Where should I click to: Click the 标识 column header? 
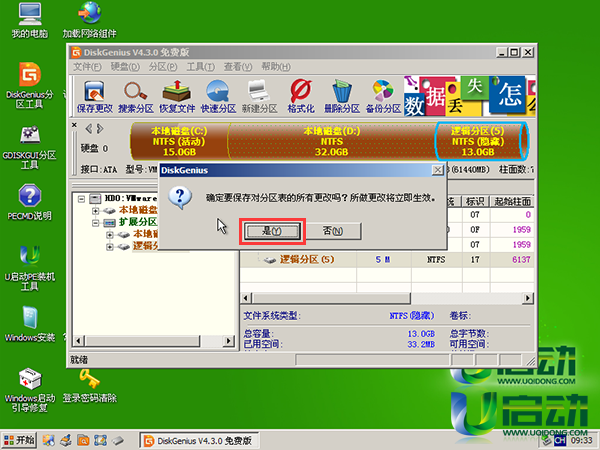click(475, 201)
